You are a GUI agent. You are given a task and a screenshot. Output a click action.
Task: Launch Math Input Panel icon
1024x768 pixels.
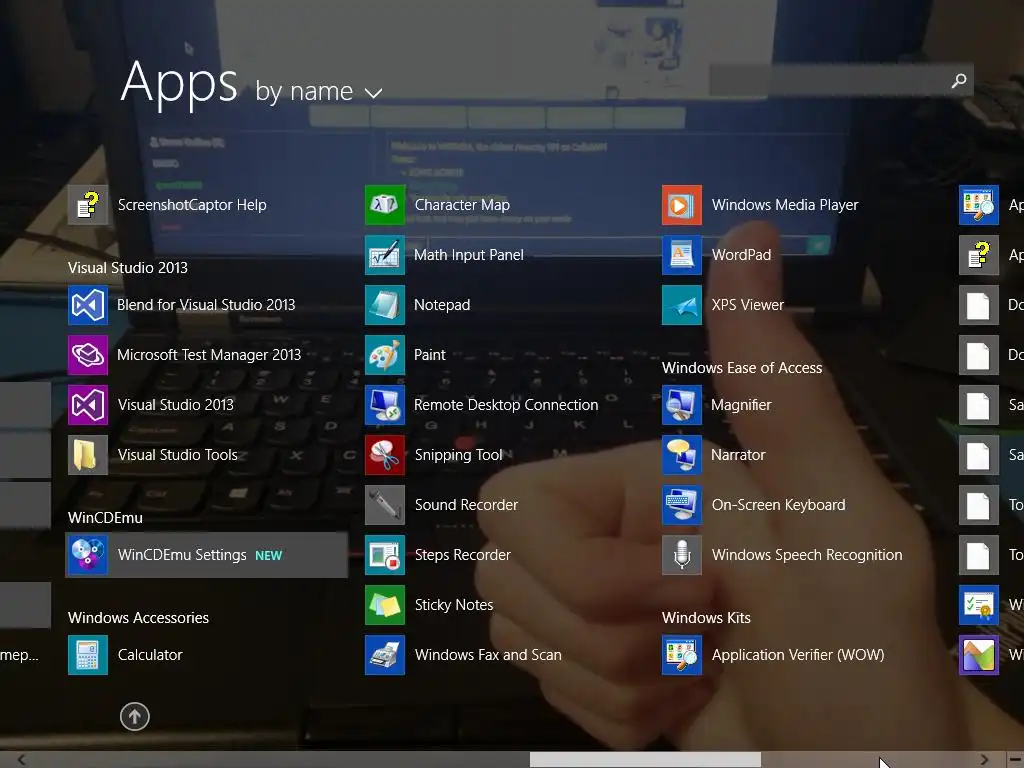coord(385,255)
